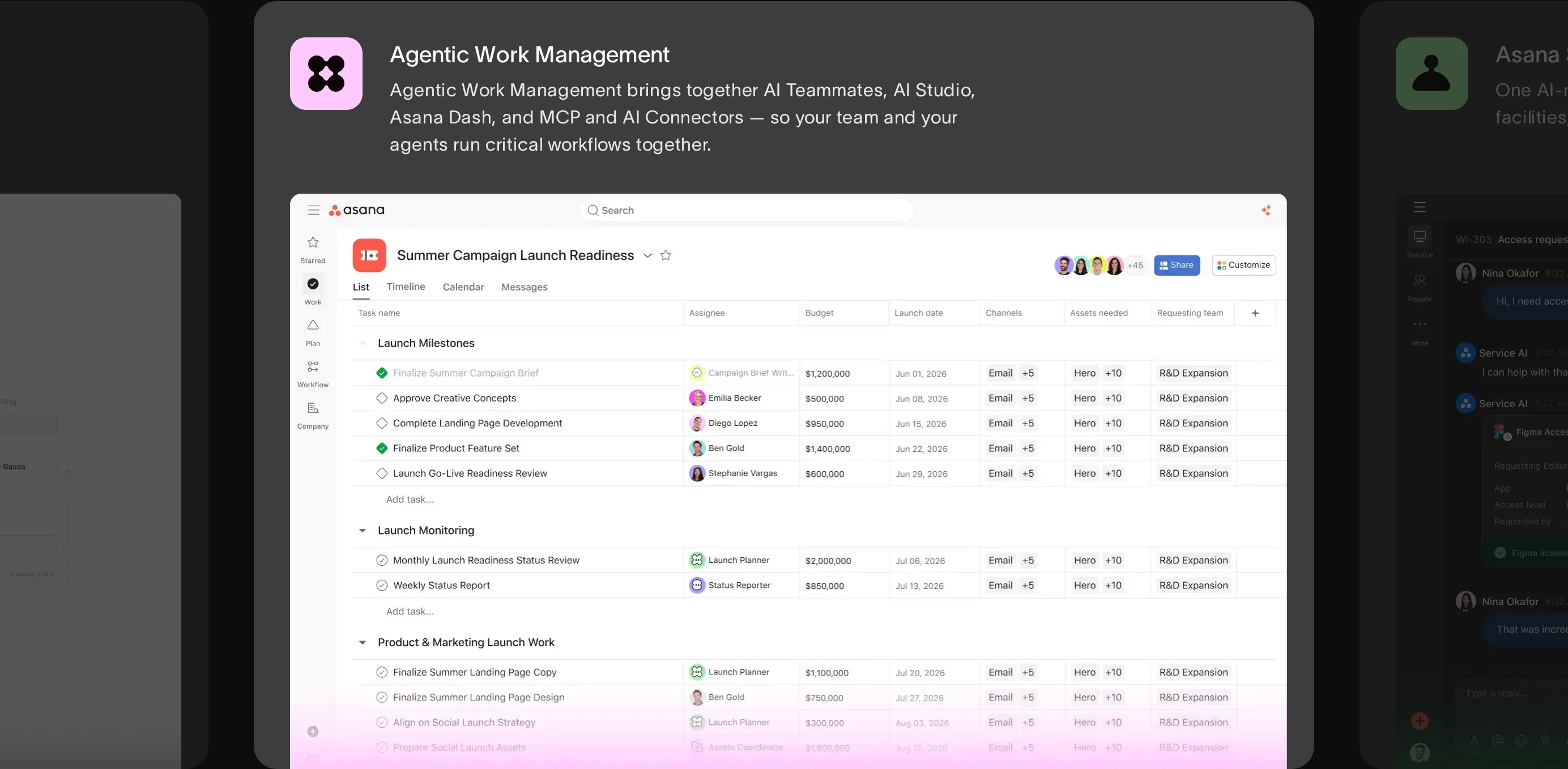Select Work in the sidebar
The width and height of the screenshot is (1568, 769).
click(313, 290)
